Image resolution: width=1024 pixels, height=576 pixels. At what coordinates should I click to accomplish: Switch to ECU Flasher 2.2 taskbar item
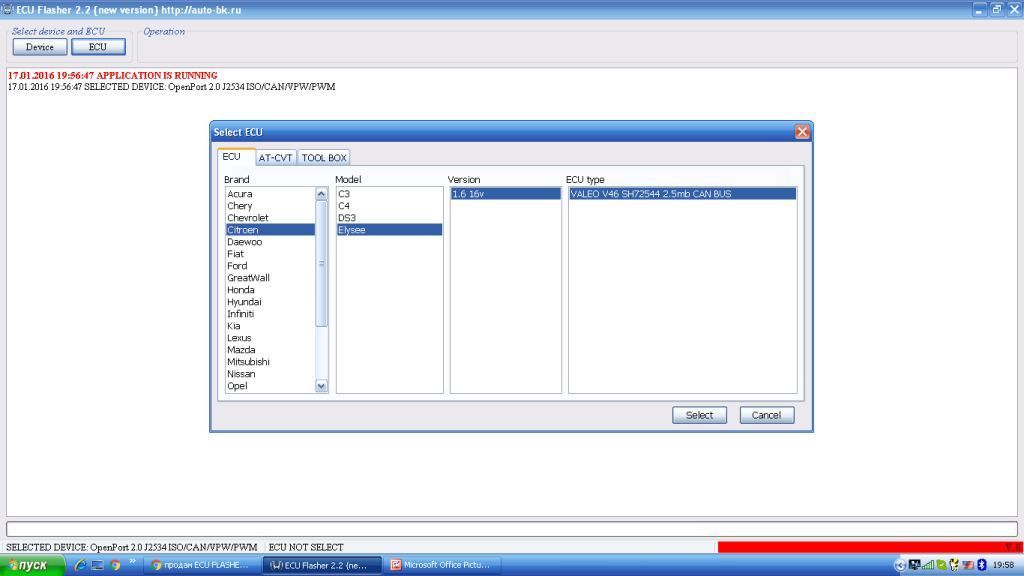(x=320, y=565)
